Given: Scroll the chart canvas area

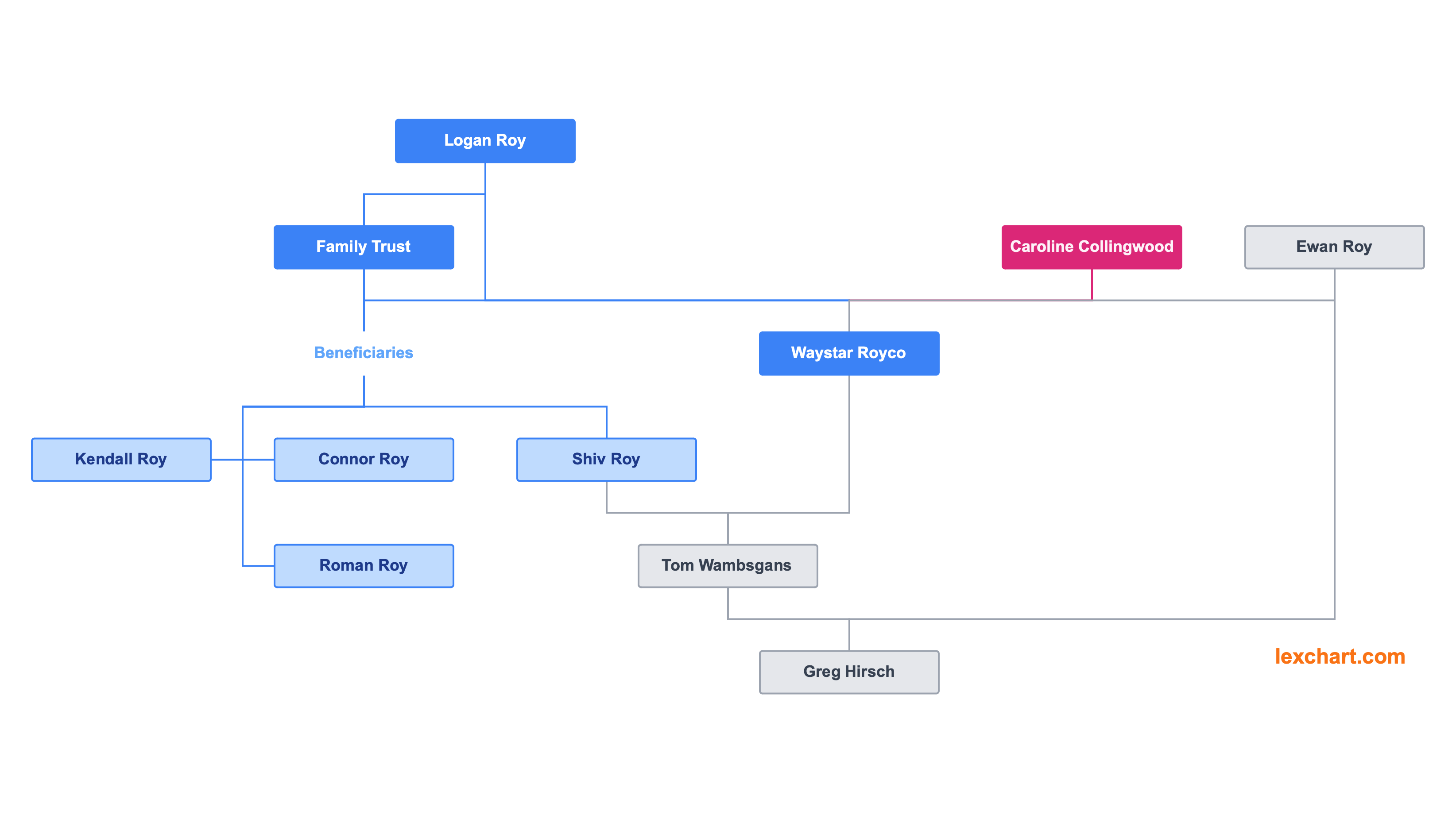Looking at the screenshot, I should click(728, 410).
